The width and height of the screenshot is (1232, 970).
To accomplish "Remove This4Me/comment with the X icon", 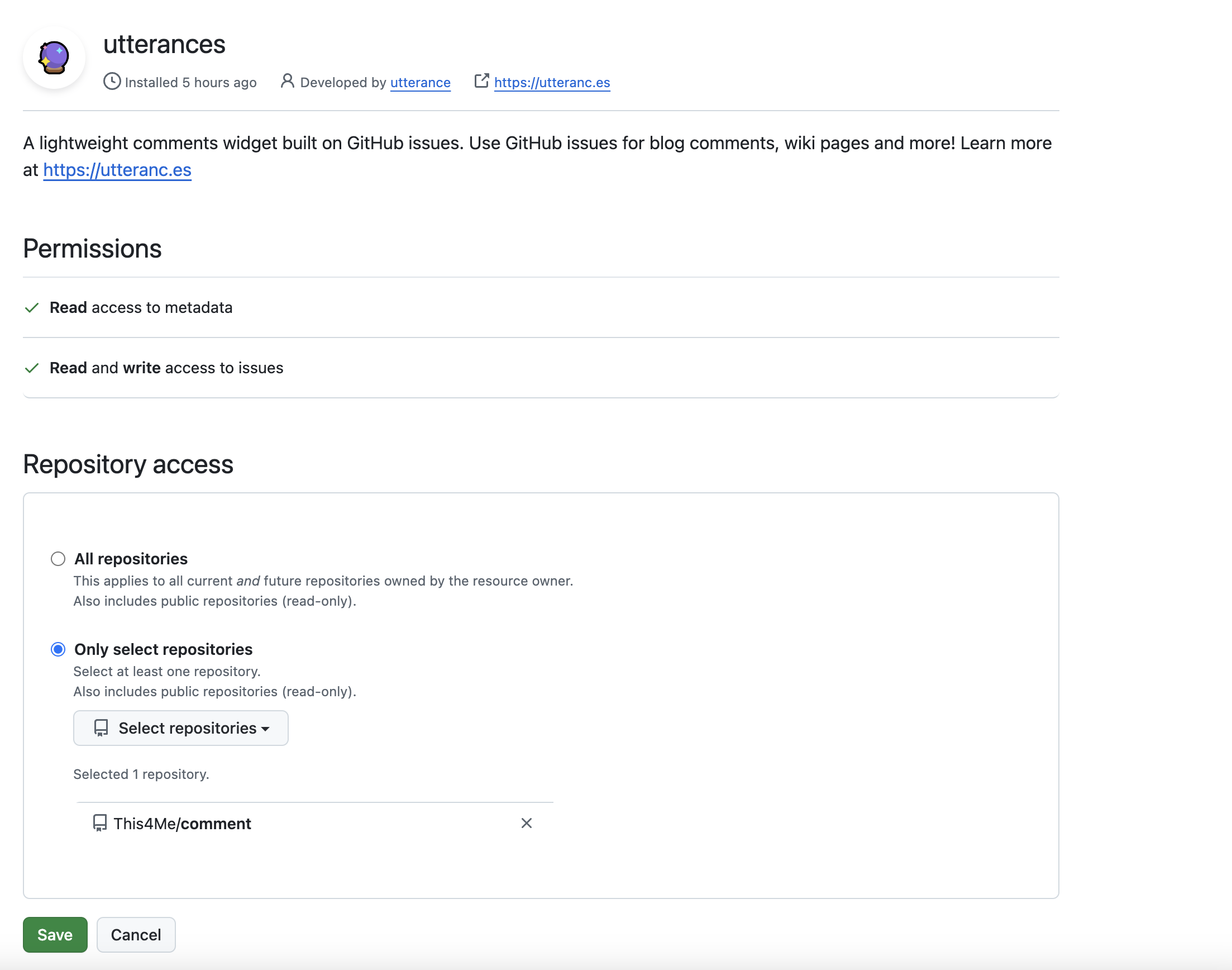I will point(527,824).
